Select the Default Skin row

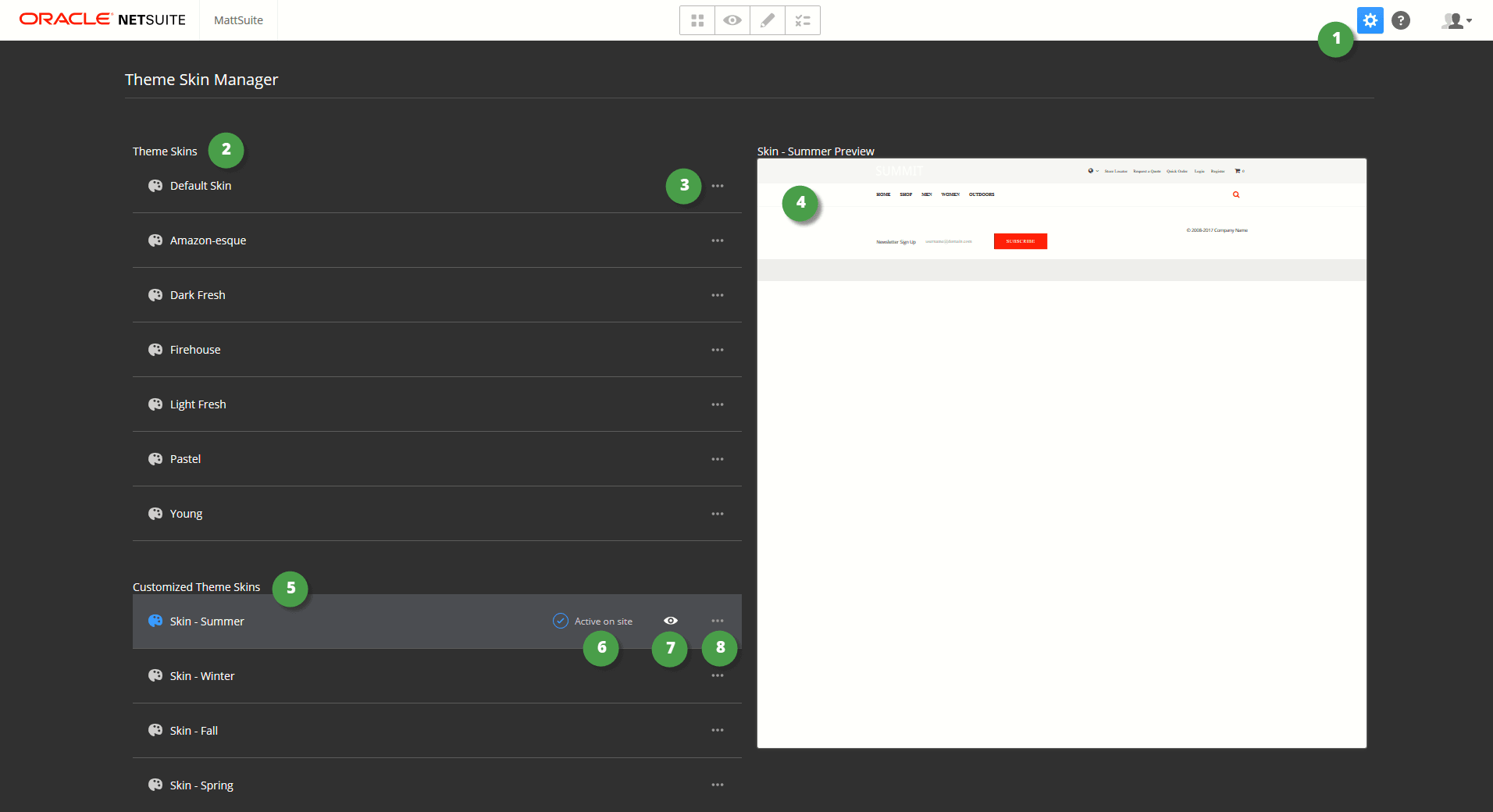(x=437, y=186)
